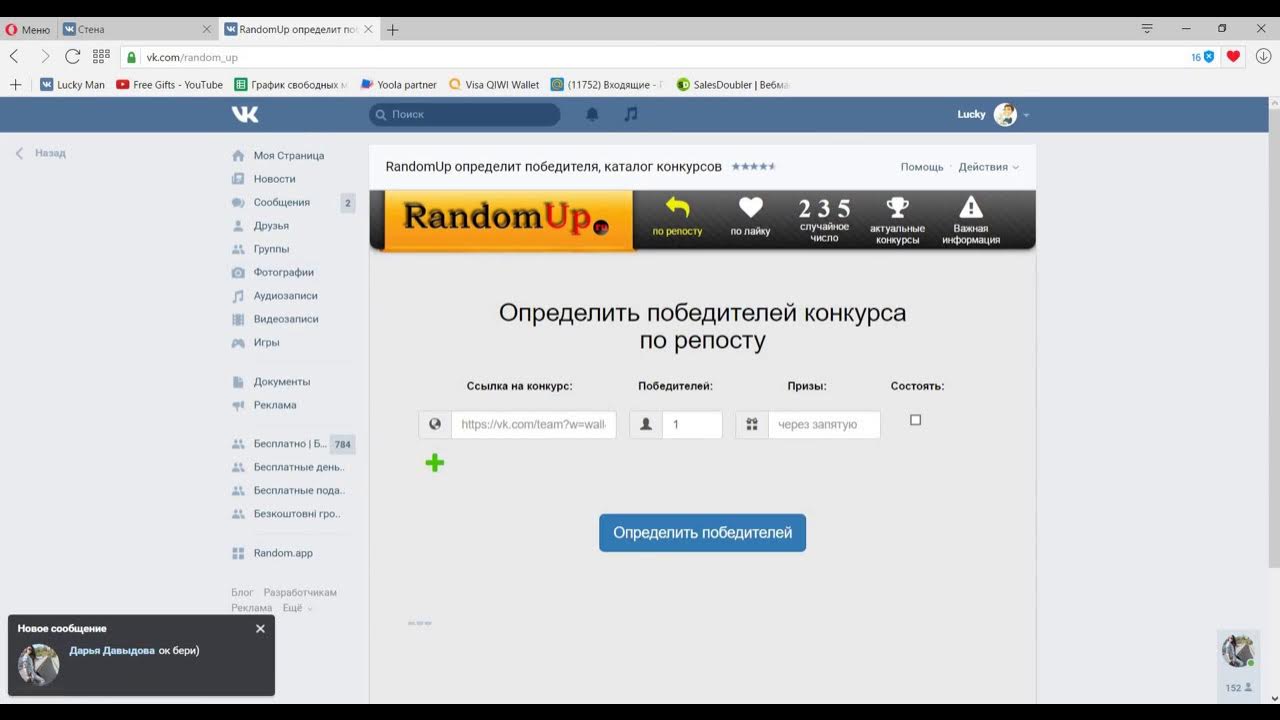Open the browser speed dial grid icon

click(101, 57)
